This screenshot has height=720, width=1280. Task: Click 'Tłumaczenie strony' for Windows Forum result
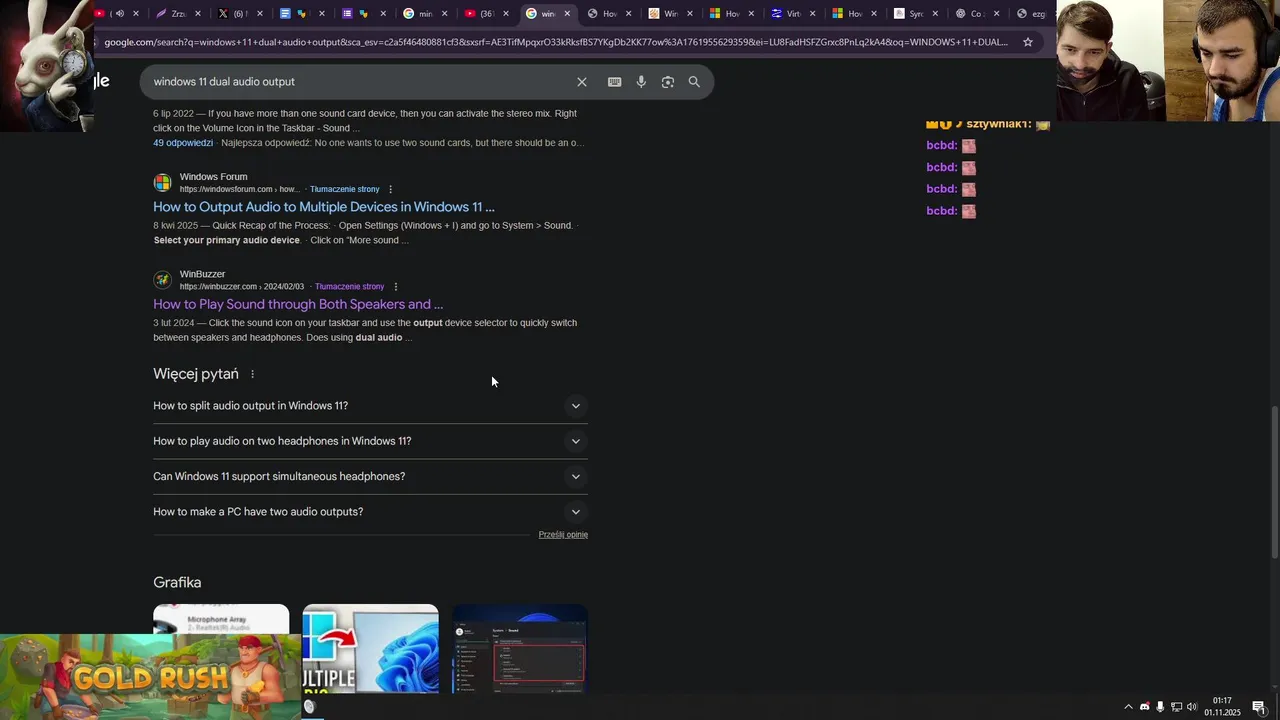pos(344,189)
